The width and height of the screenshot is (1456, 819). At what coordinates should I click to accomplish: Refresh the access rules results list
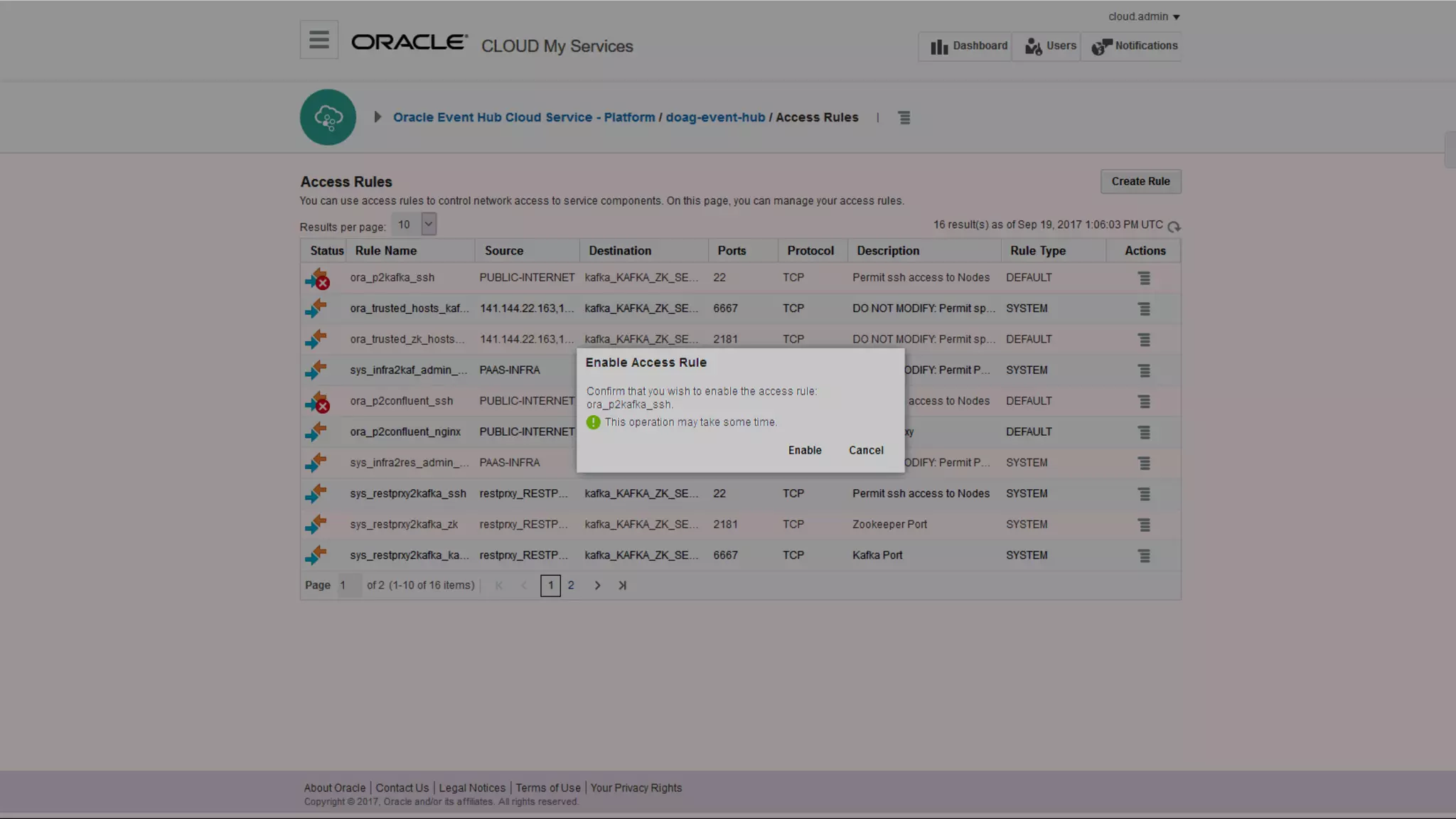click(1174, 227)
